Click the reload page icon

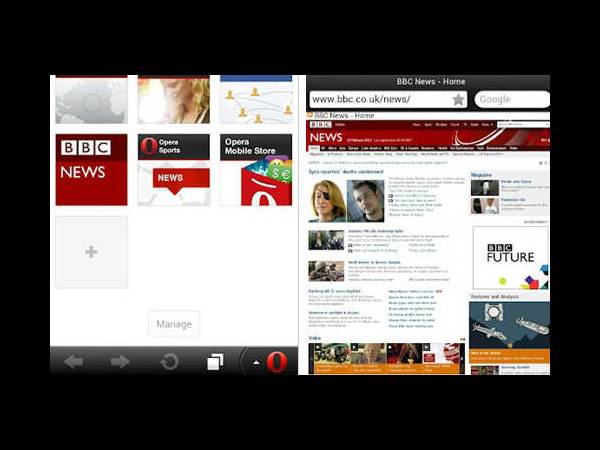169,361
